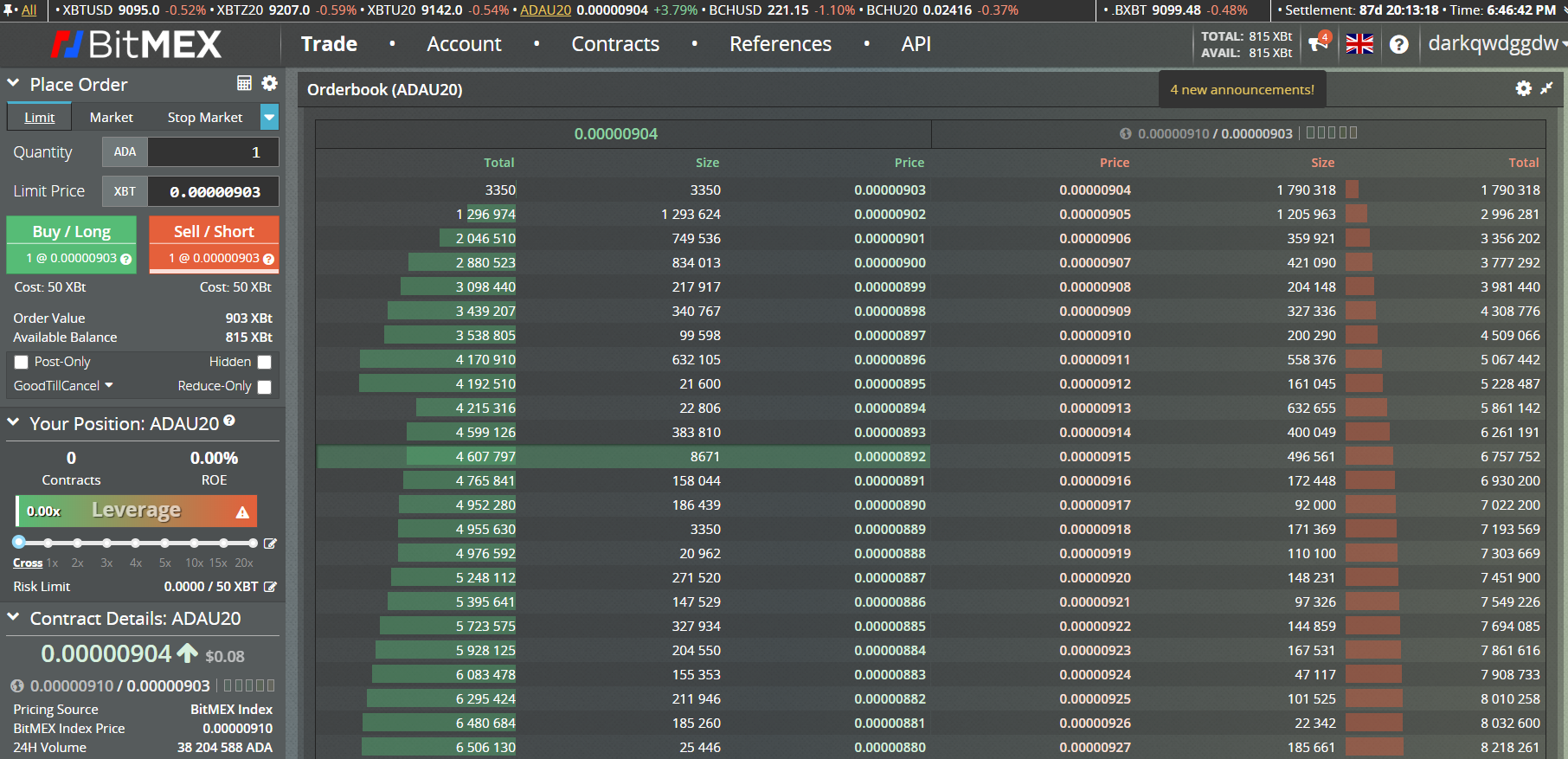Viewport: 1568px width, 759px height.
Task: Click help icon next to Your Position: ADAU20
Action: pyautogui.click(x=229, y=421)
